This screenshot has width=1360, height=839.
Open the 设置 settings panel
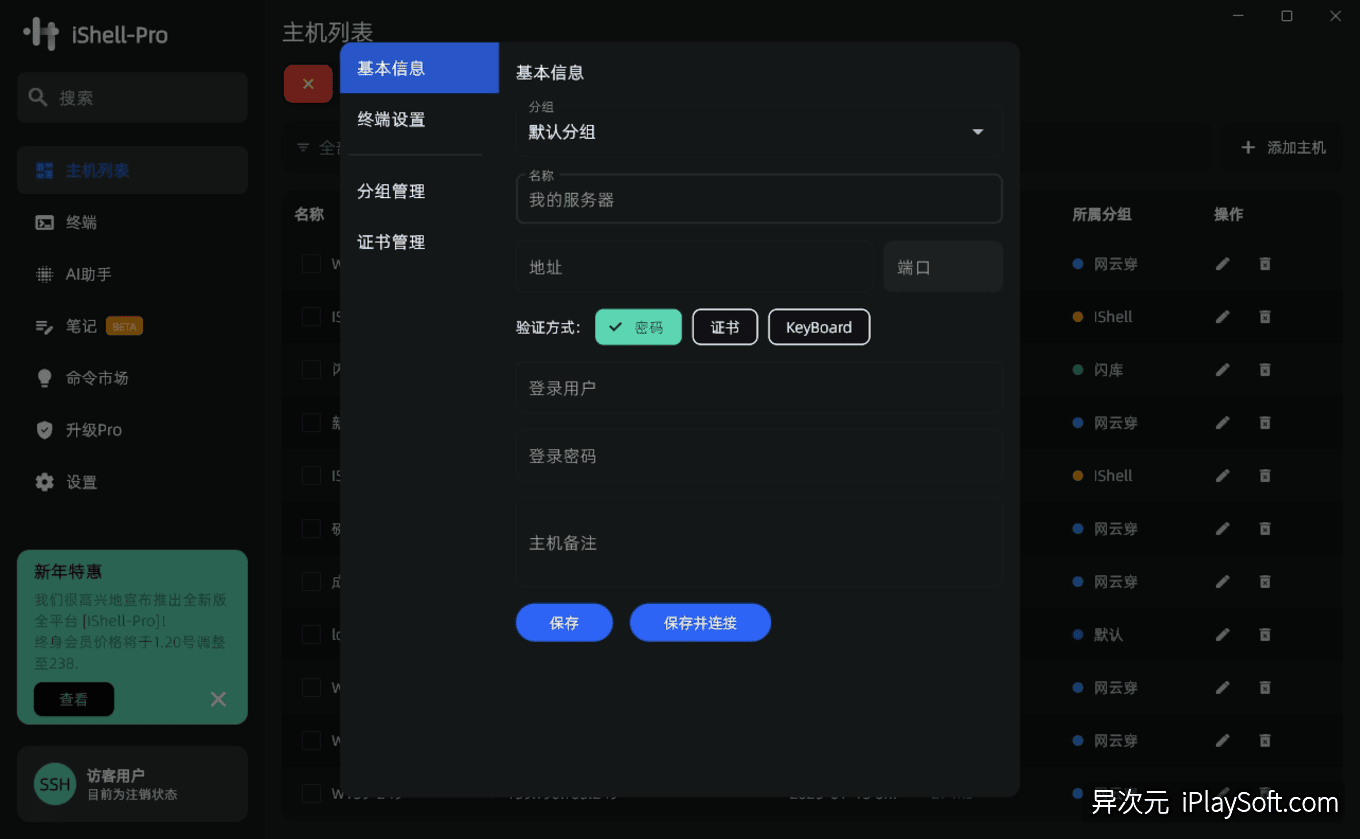(x=81, y=482)
